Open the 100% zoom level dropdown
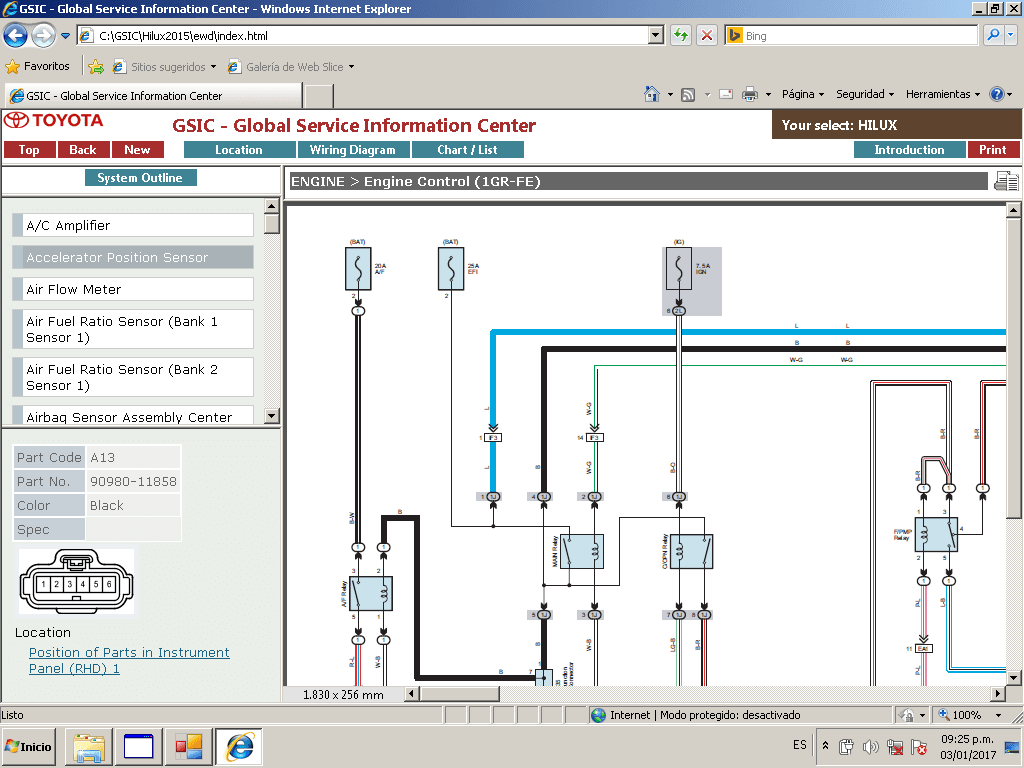This screenshot has height=768, width=1024. [x=999, y=715]
